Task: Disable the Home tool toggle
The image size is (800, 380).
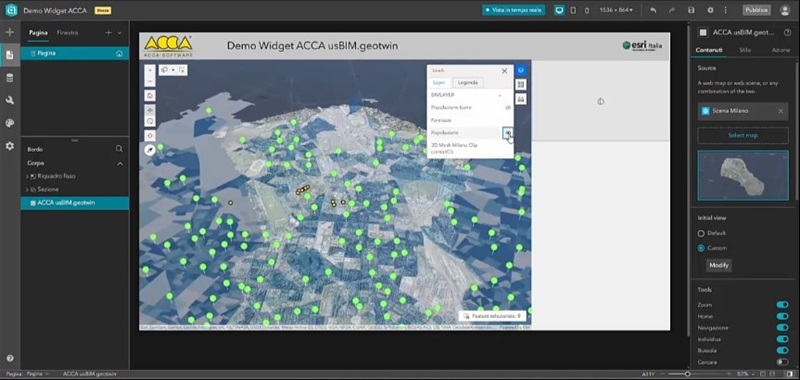Action: click(x=782, y=316)
